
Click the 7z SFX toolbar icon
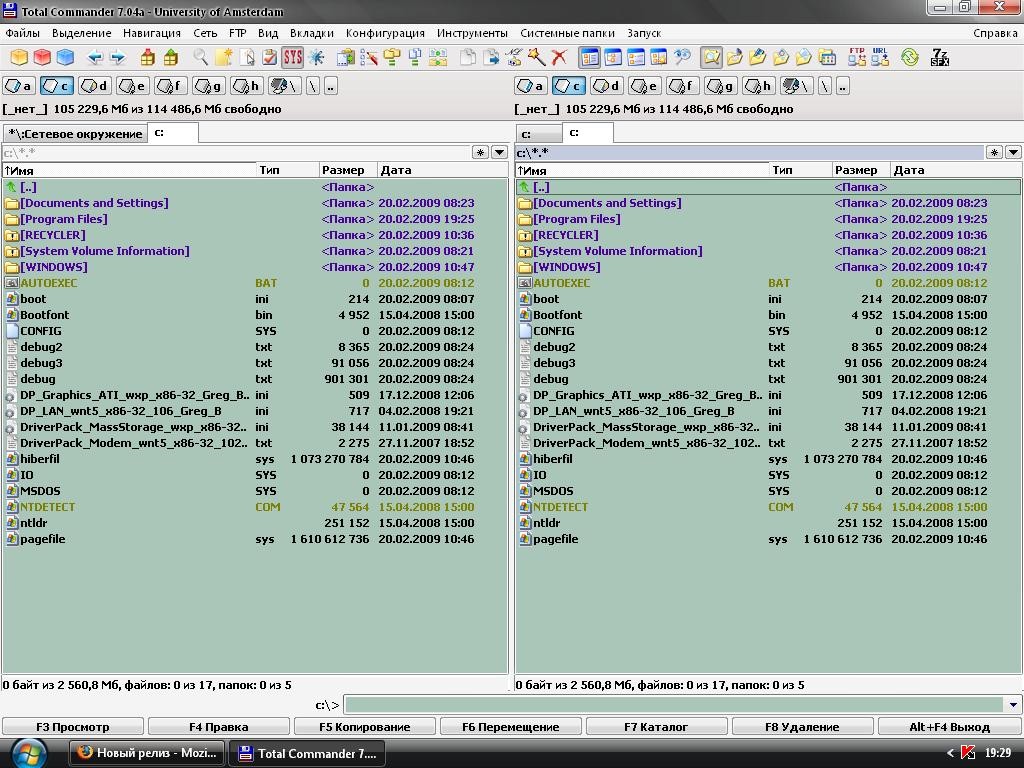940,57
